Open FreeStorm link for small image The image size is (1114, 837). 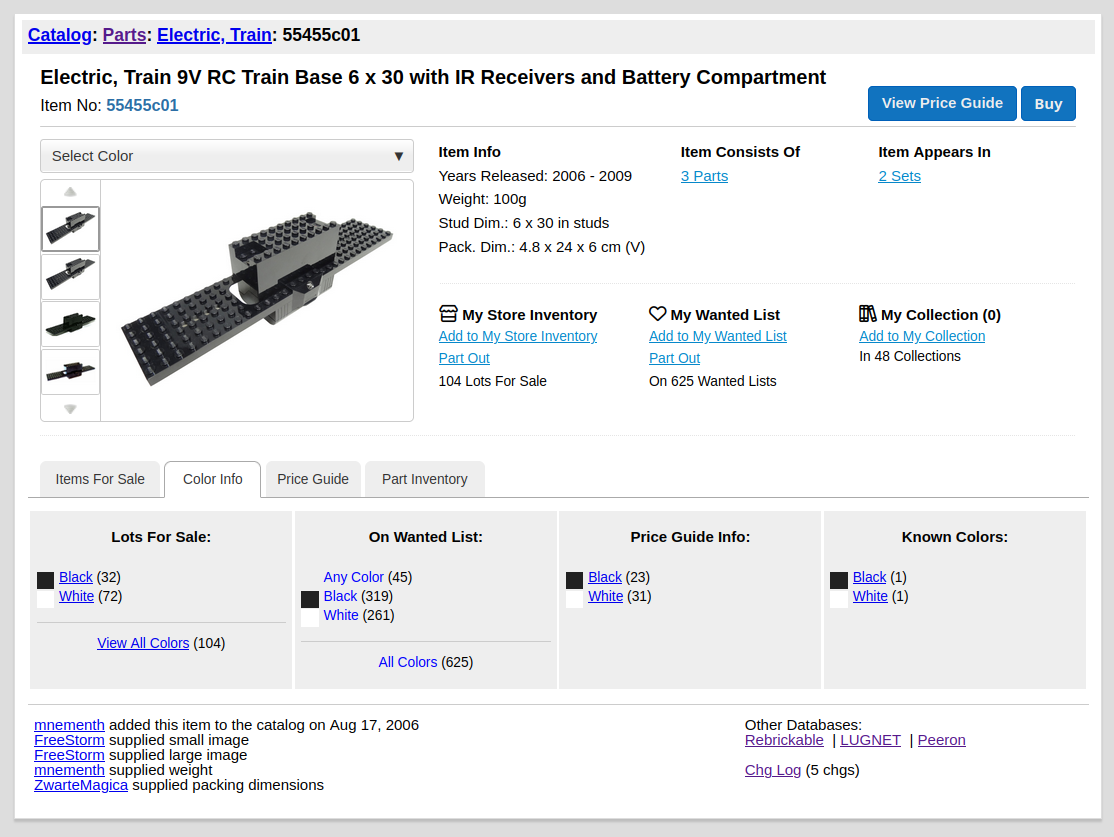point(69,740)
